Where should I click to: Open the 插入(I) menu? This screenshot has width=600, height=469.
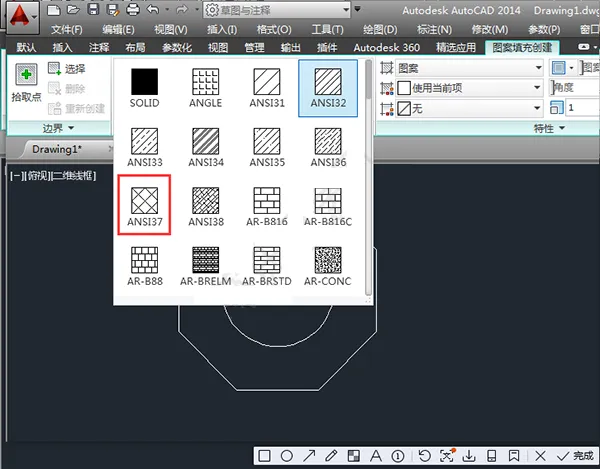click(222, 29)
